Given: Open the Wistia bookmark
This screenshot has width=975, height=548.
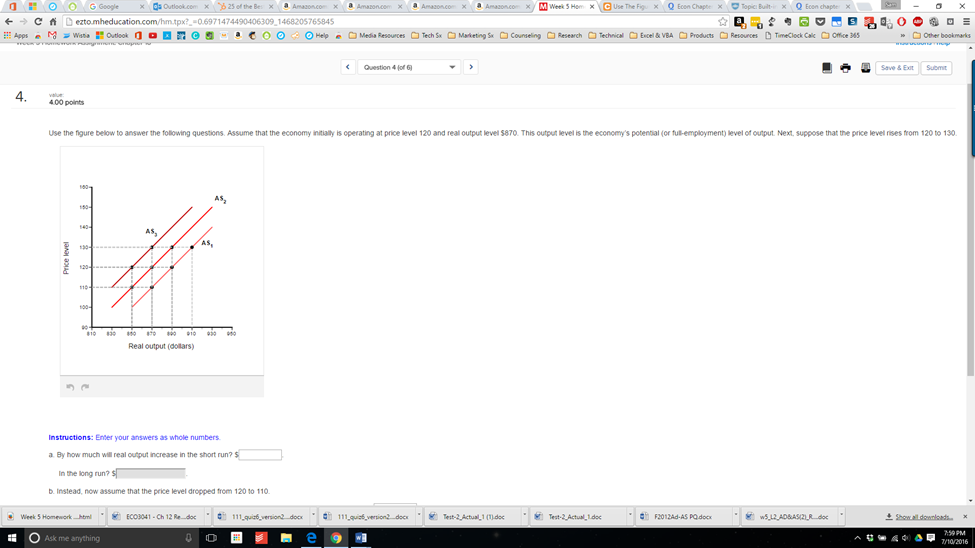Looking at the screenshot, I should click(x=76, y=35).
